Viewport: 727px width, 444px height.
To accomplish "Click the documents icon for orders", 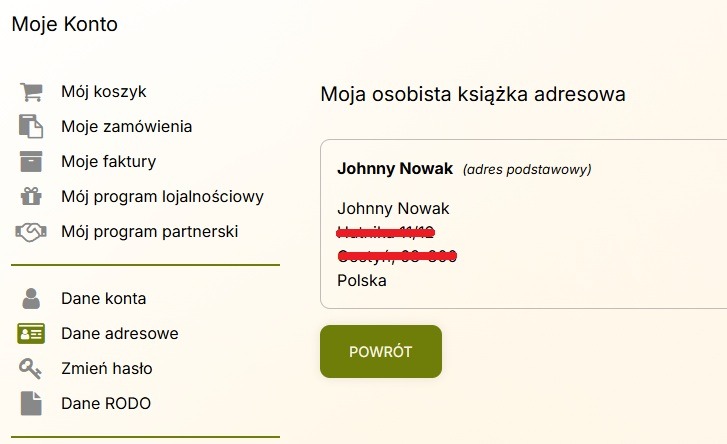I will point(31,127).
